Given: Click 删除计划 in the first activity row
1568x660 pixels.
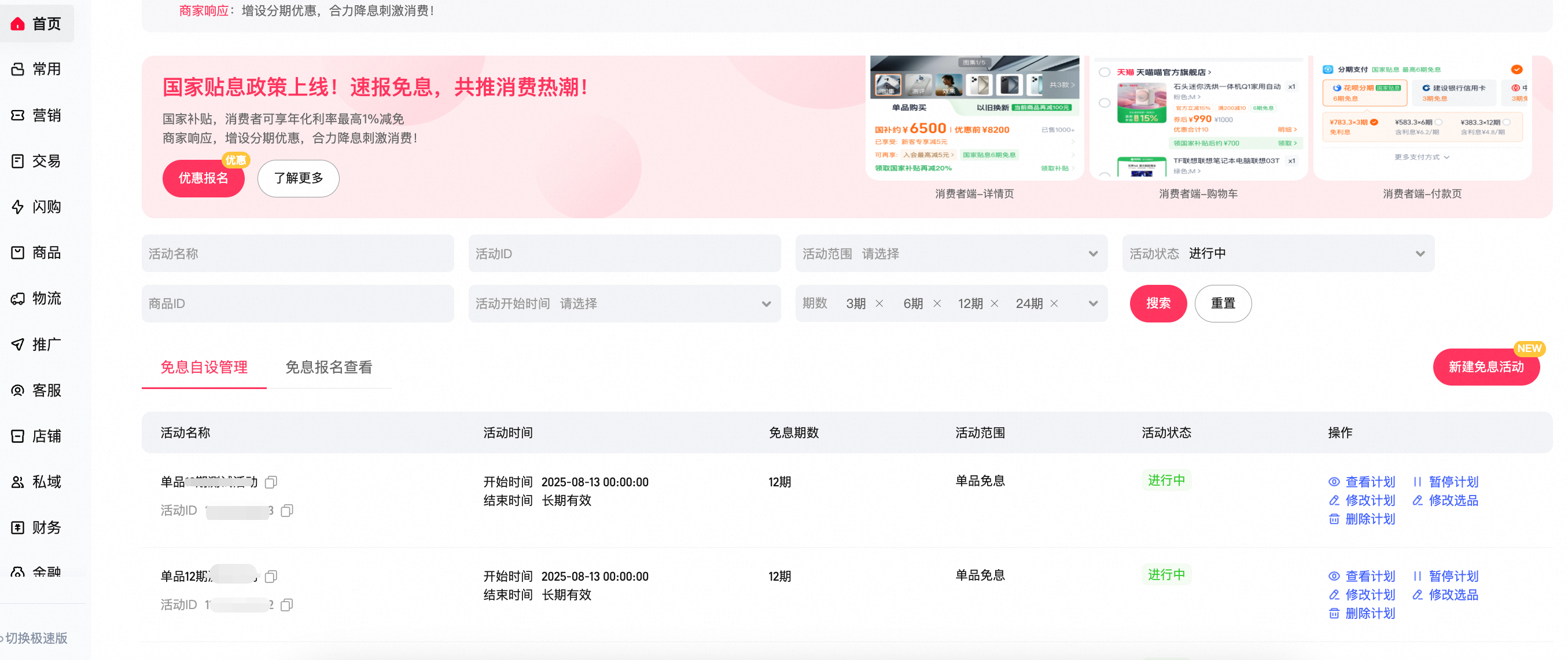Looking at the screenshot, I should pos(1361,519).
